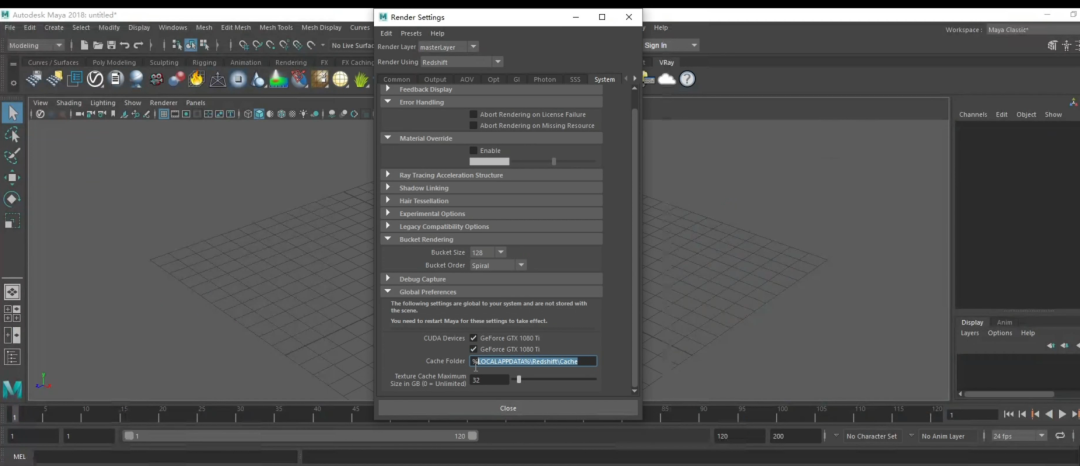
Task: Activate the Scale tool in the toolbox
Action: click(x=12, y=221)
